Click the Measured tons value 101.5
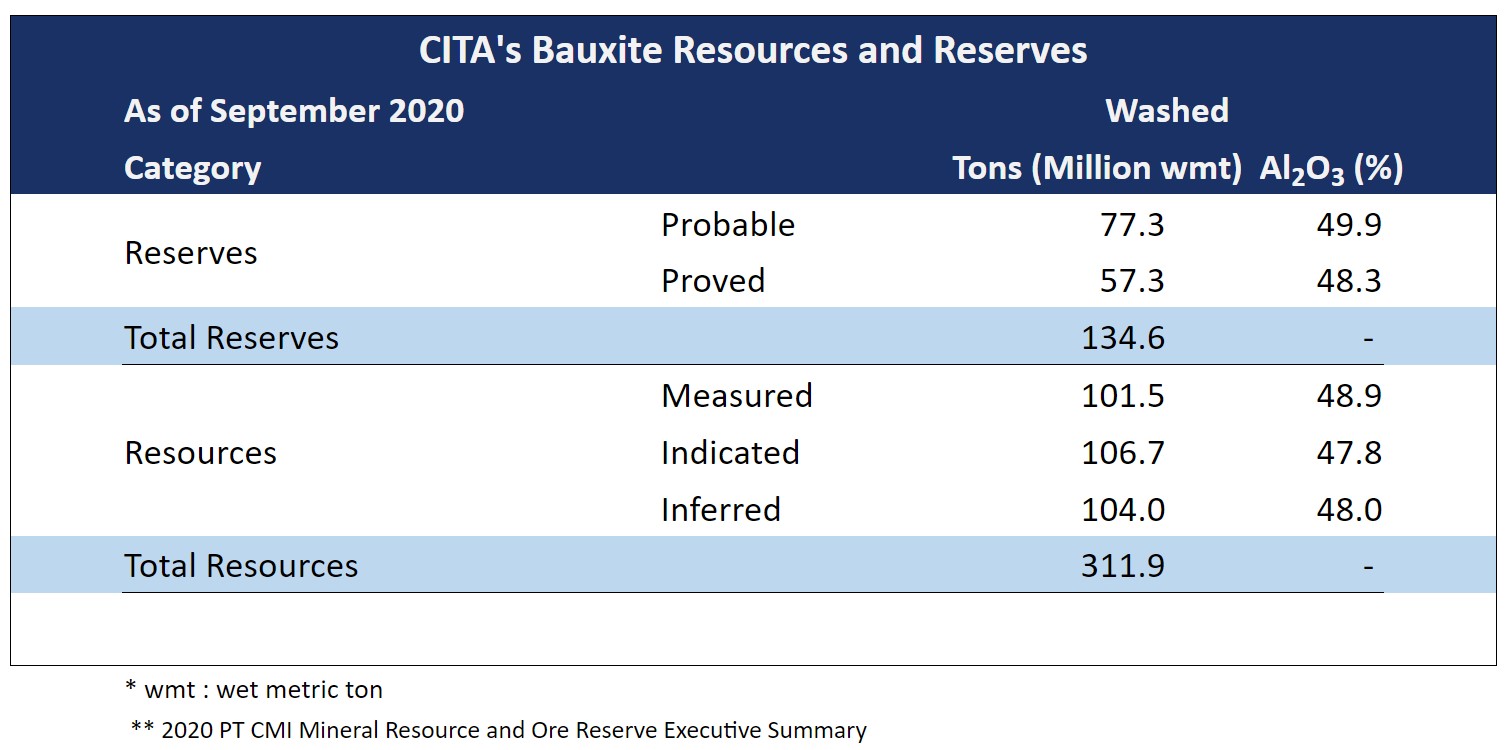The height and width of the screenshot is (750, 1507). (1123, 396)
